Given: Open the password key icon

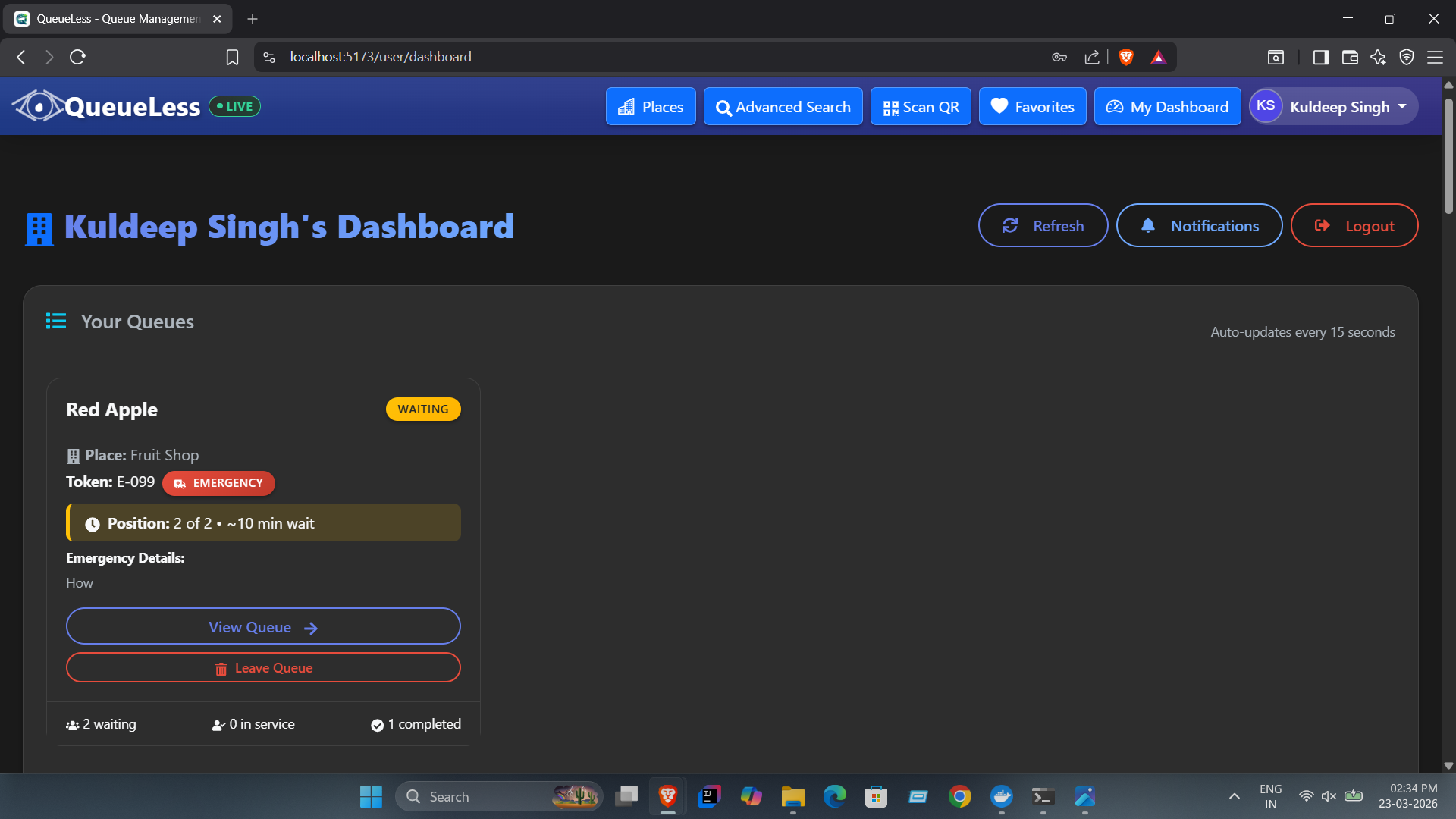Looking at the screenshot, I should pos(1059,57).
